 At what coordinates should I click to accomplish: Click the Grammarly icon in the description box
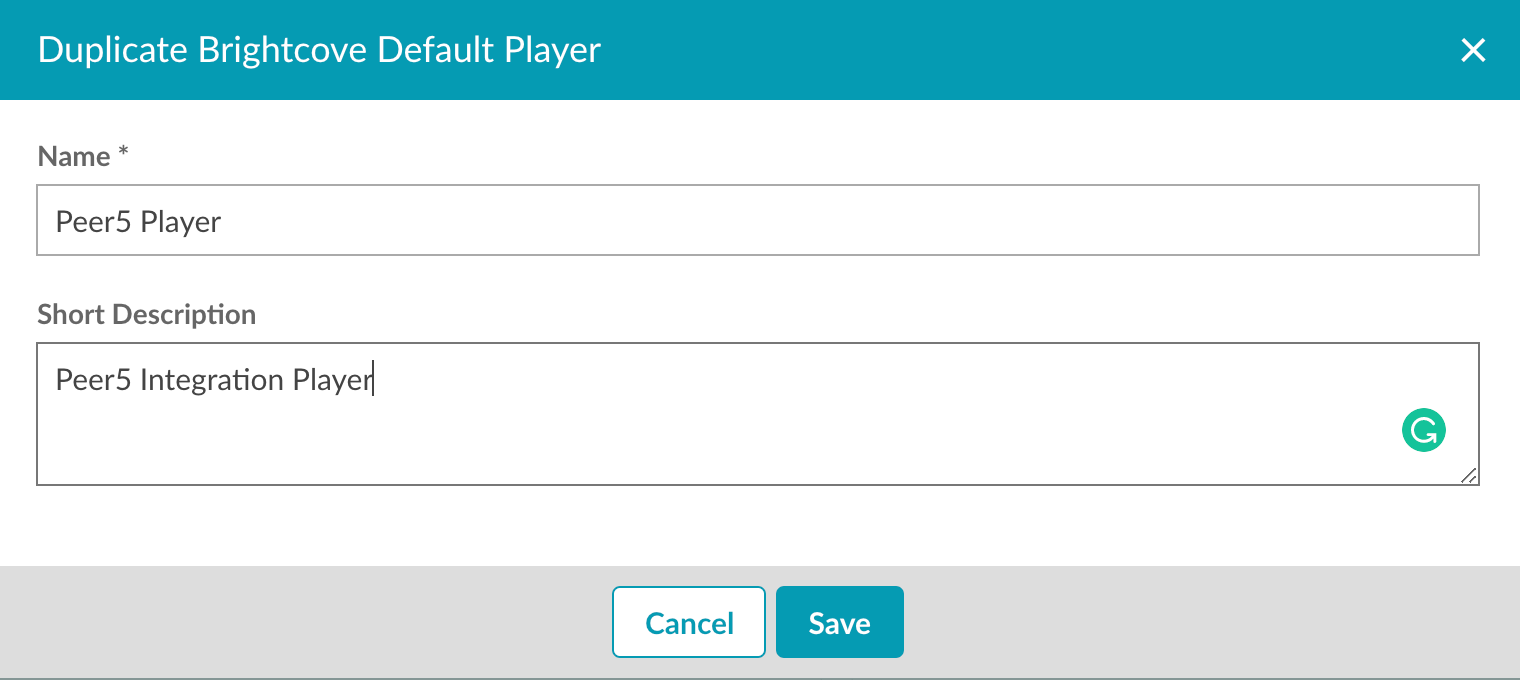tap(1423, 429)
